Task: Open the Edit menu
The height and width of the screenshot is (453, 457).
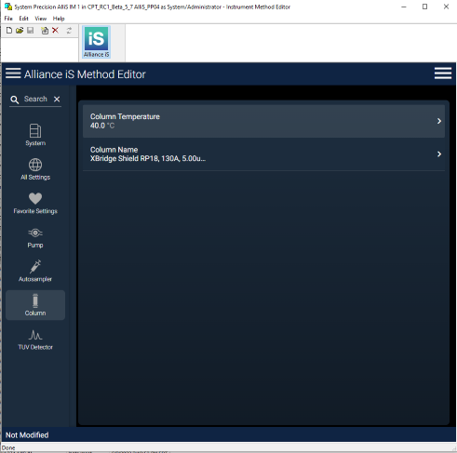Action: click(x=24, y=18)
